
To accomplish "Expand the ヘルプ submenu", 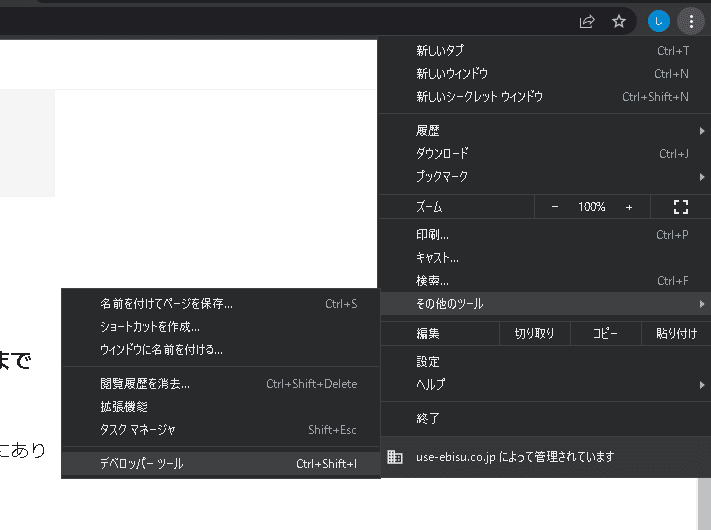I will pyautogui.click(x=544, y=384).
